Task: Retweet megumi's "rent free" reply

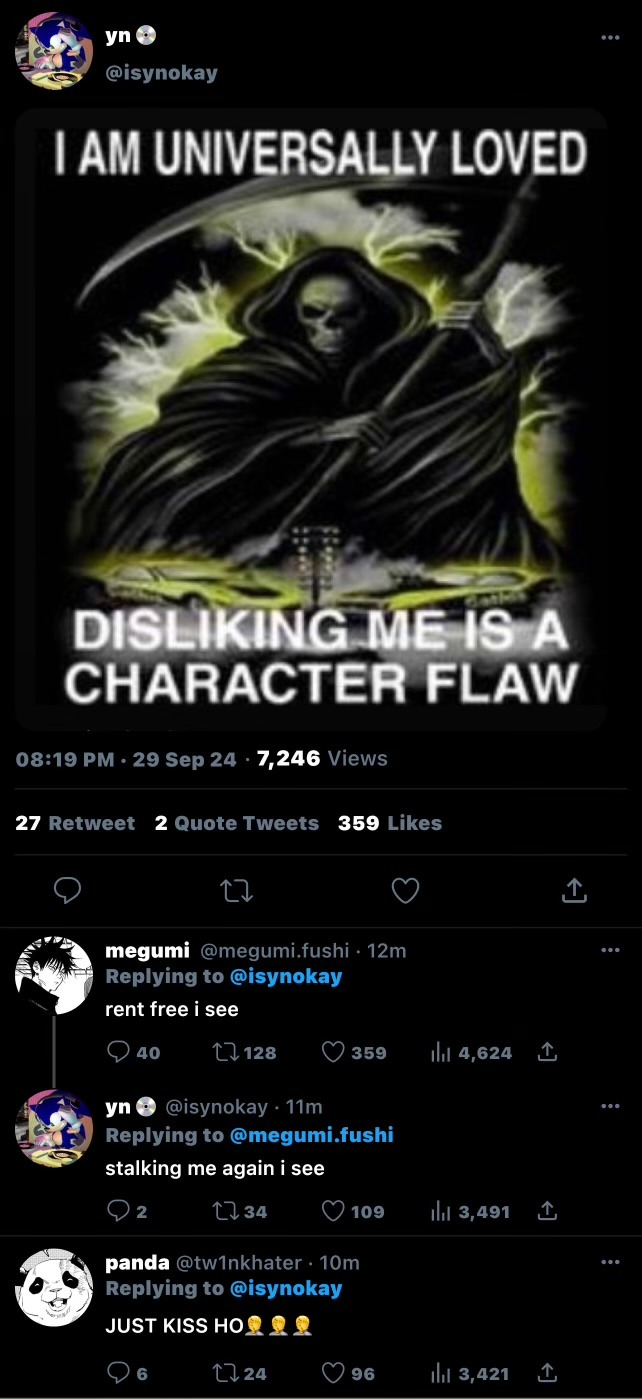Action: 225,1052
